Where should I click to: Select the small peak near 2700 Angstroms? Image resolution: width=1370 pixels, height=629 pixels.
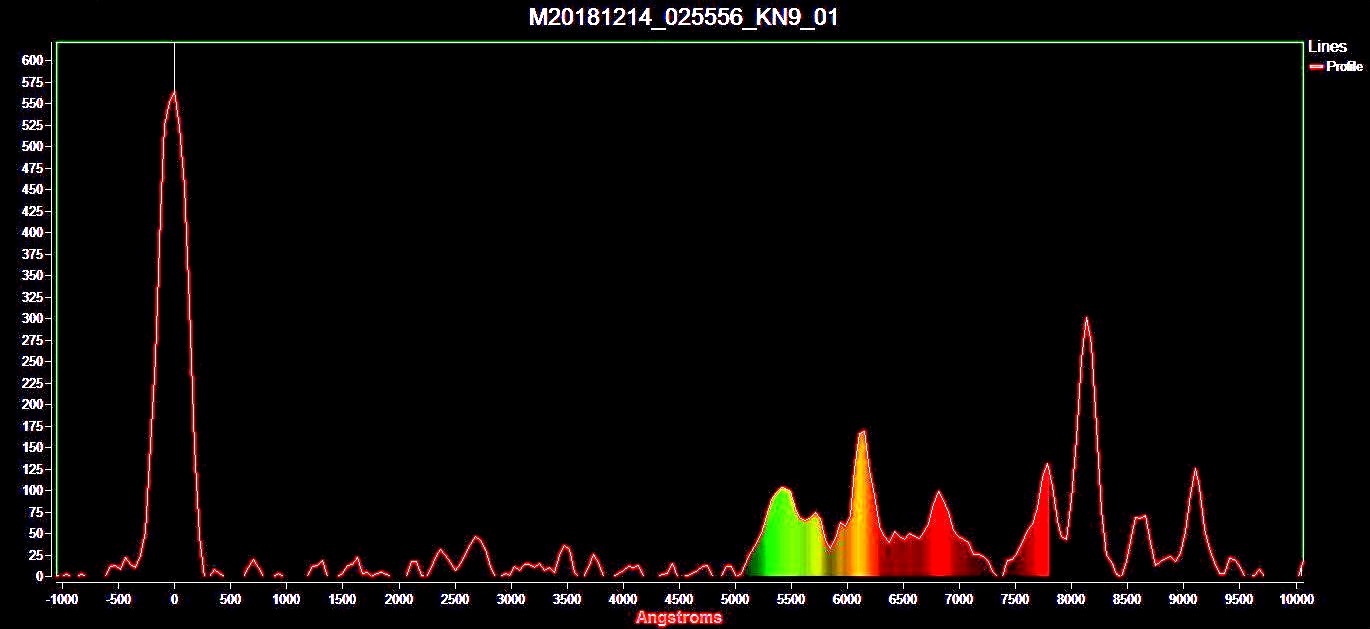(476, 537)
